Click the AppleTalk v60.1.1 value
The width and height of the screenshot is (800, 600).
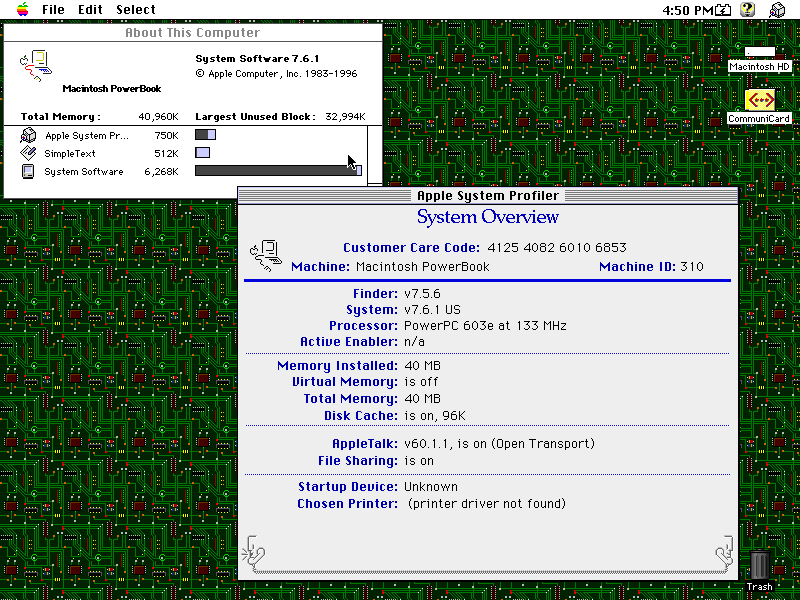tap(499, 443)
